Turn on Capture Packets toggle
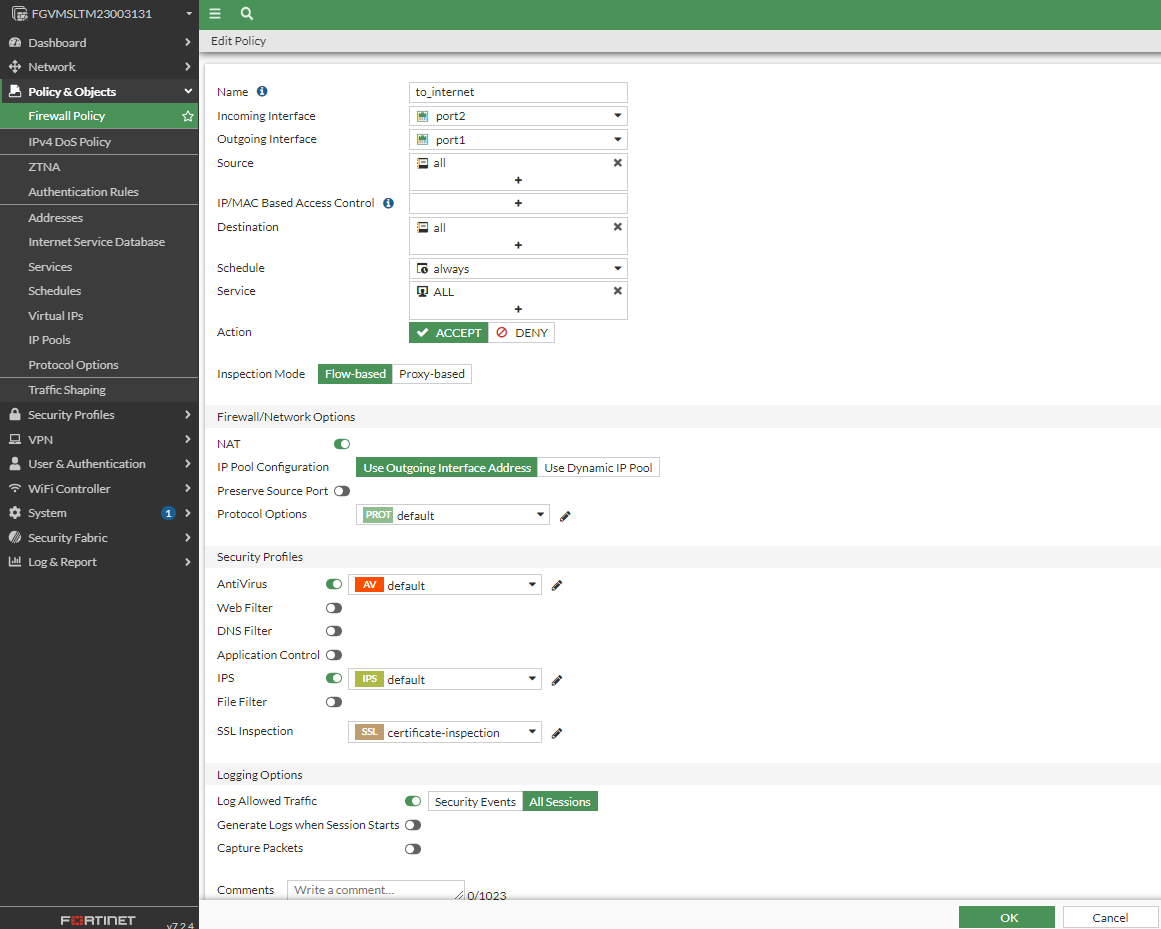1161x929 pixels. pyautogui.click(x=413, y=849)
